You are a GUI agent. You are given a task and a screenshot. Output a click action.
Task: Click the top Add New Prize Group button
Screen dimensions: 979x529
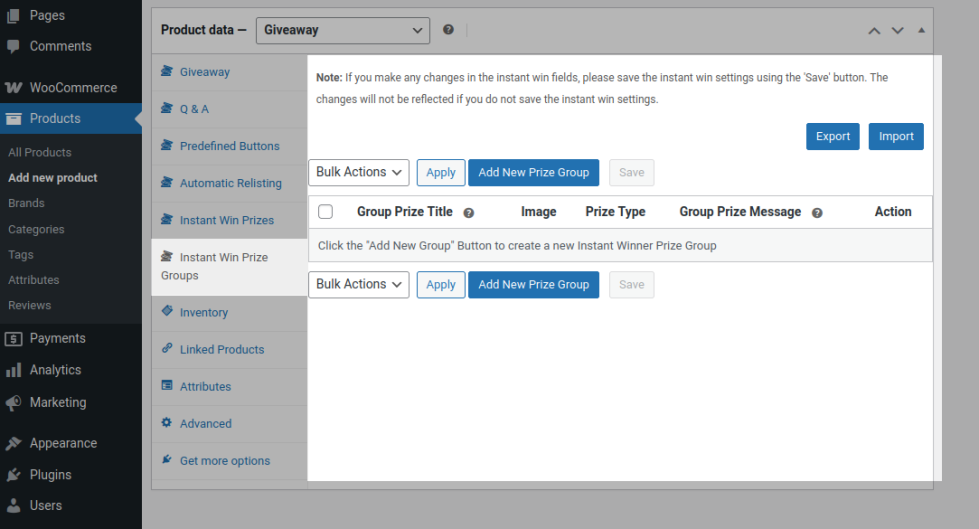click(x=533, y=172)
